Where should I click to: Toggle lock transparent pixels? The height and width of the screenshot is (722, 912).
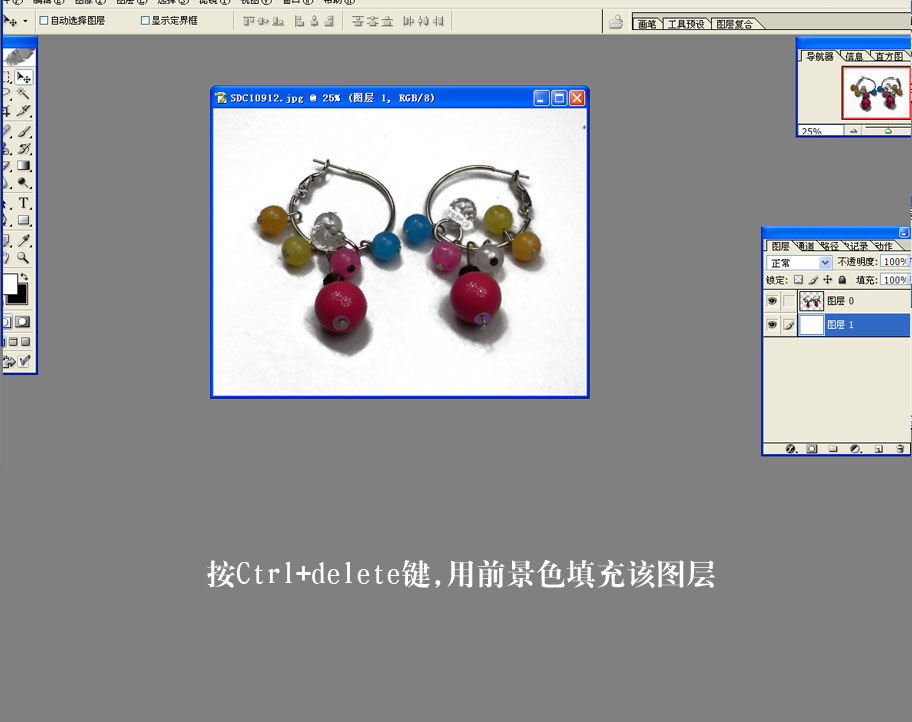pyautogui.click(x=799, y=280)
